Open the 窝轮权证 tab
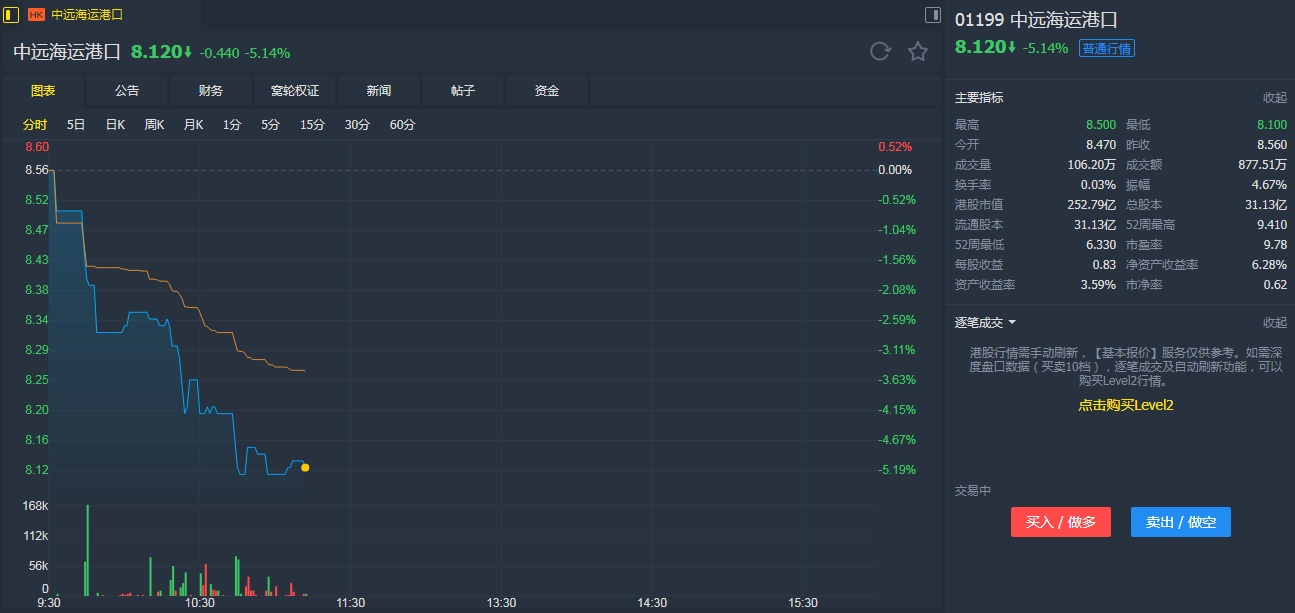Viewport: 1295px width, 613px height. [295, 91]
